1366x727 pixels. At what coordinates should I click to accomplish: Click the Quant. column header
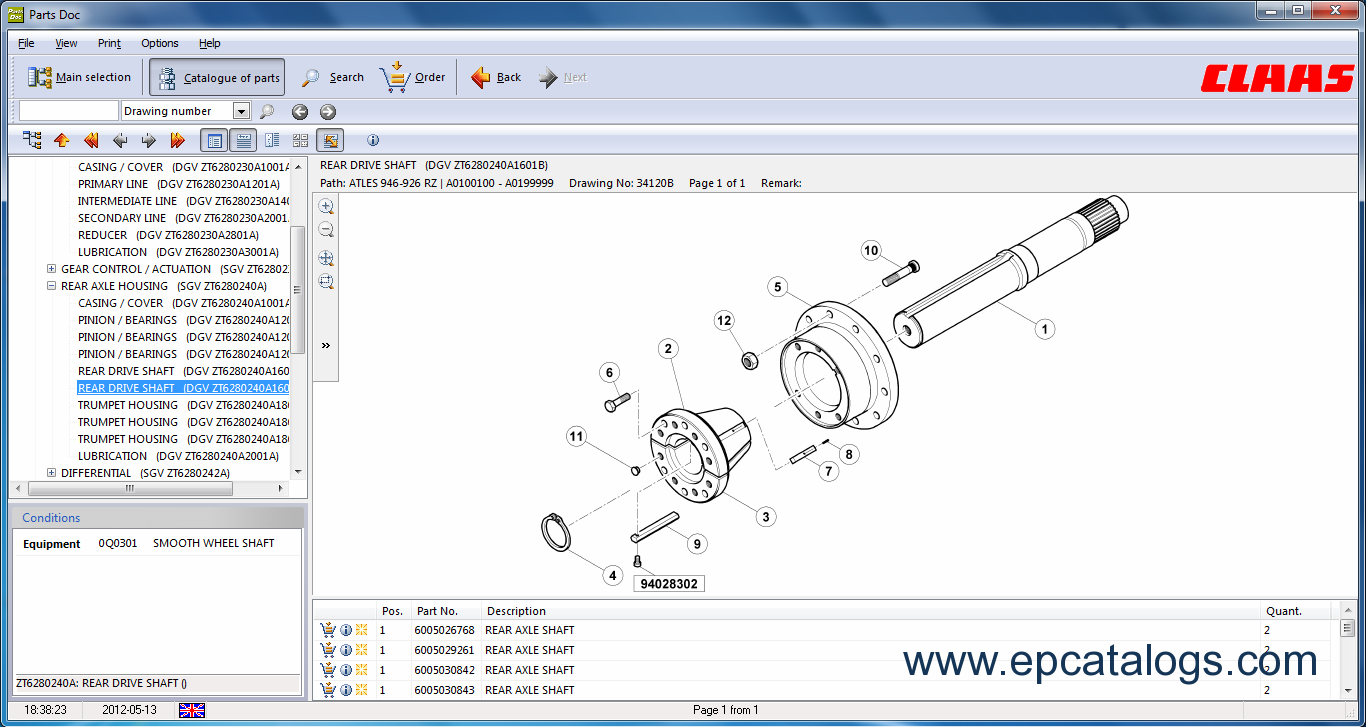point(1296,611)
